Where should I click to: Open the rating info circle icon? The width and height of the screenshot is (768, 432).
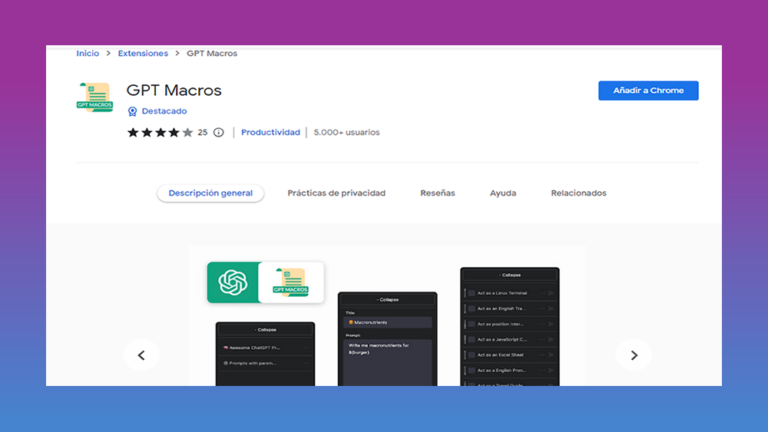218,132
